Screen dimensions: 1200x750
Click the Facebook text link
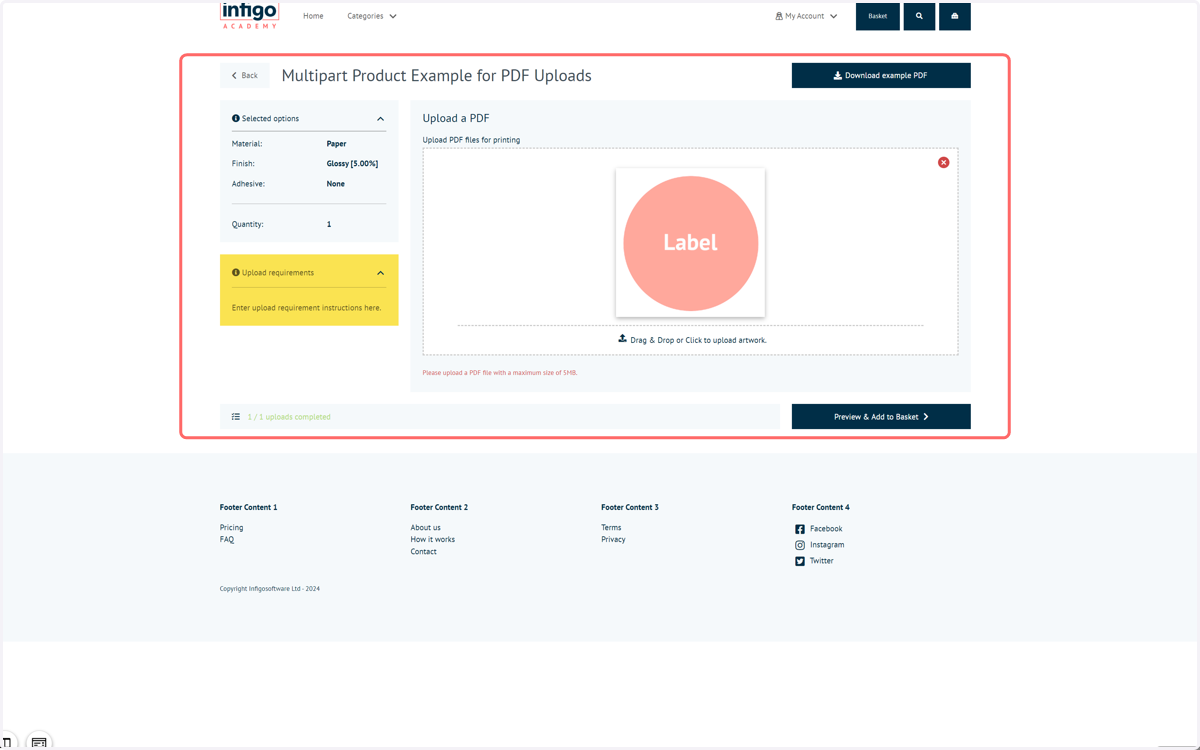pyautogui.click(x=826, y=529)
